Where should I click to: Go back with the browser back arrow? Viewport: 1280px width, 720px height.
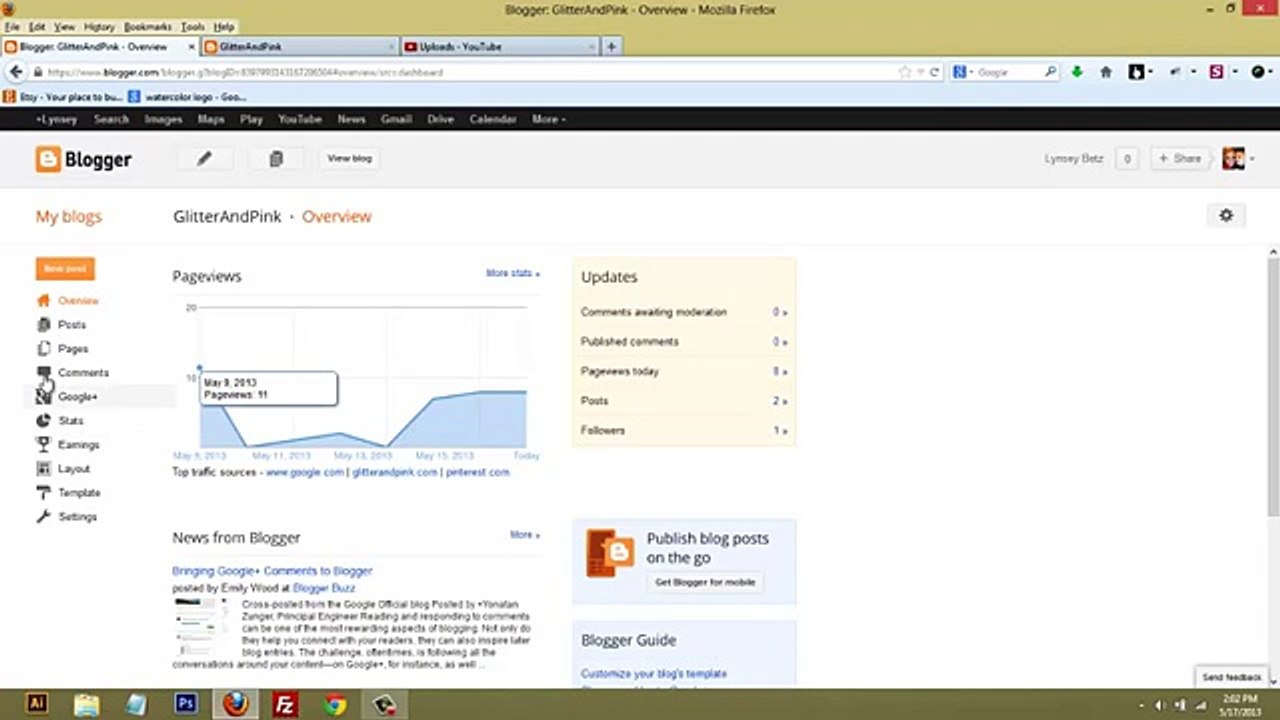click(x=16, y=72)
